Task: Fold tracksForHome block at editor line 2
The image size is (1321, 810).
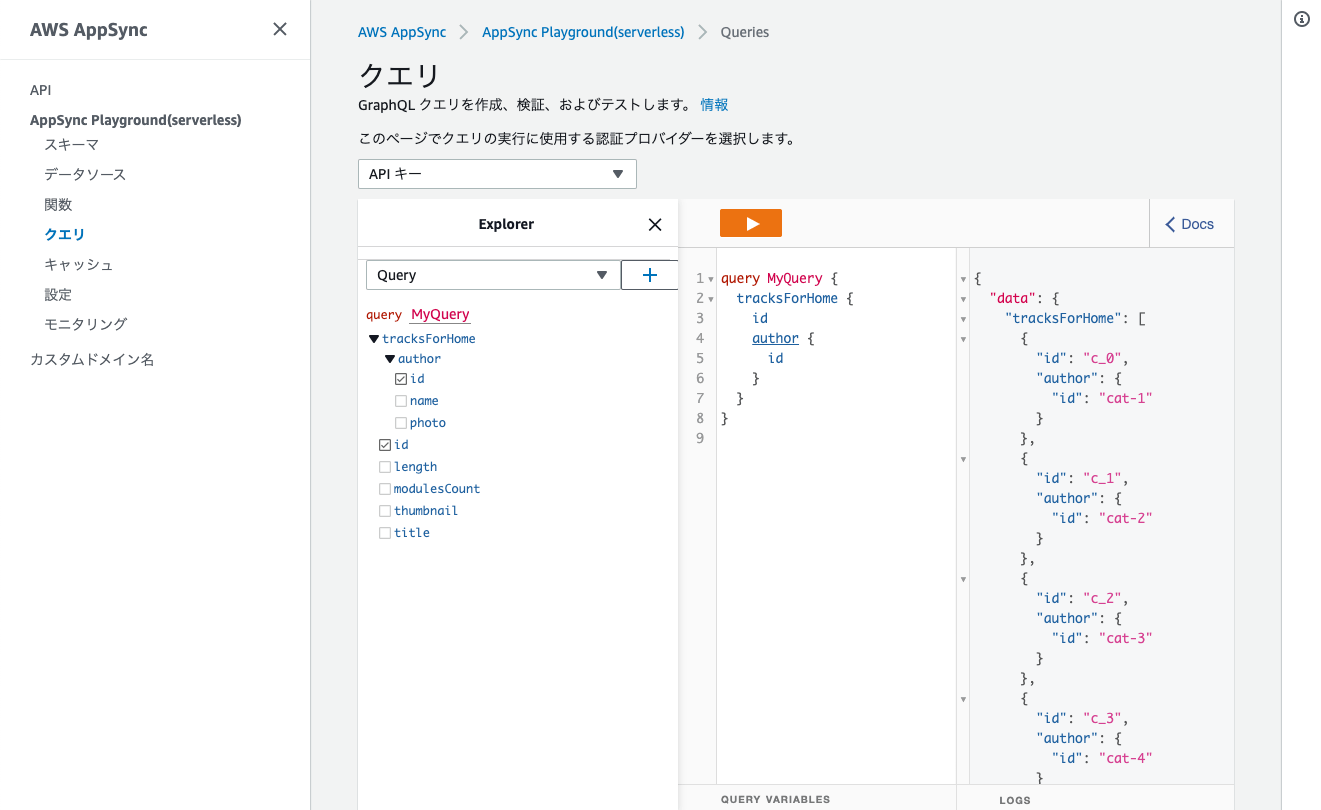Action: click(711, 299)
